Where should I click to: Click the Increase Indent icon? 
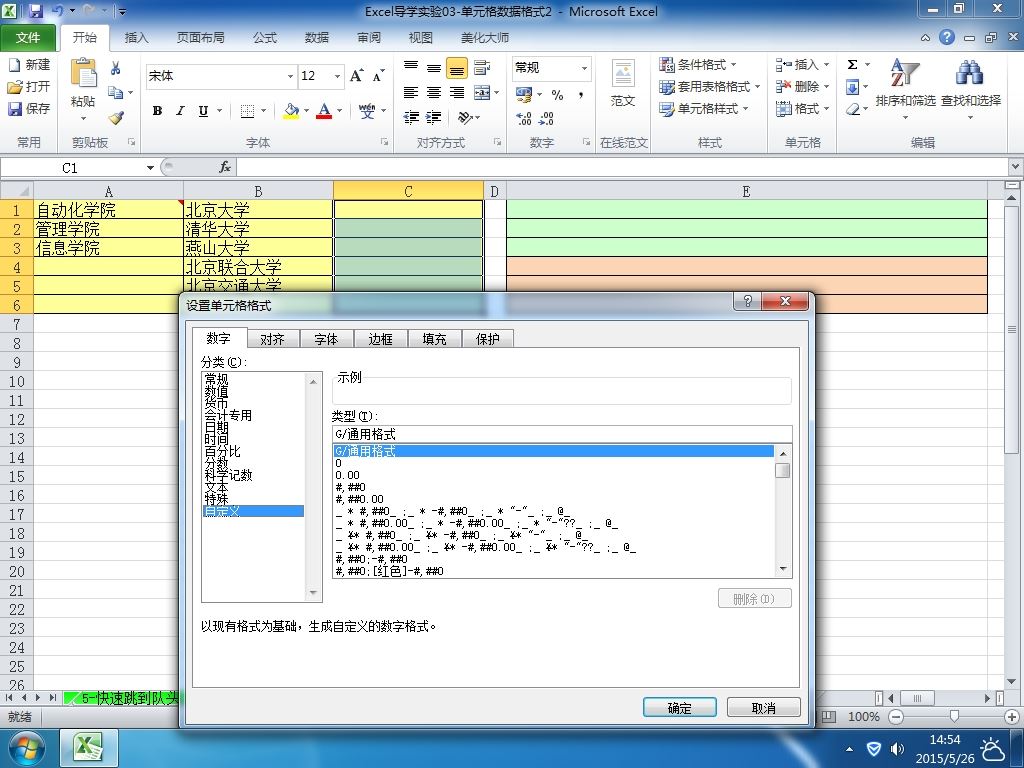point(434,118)
